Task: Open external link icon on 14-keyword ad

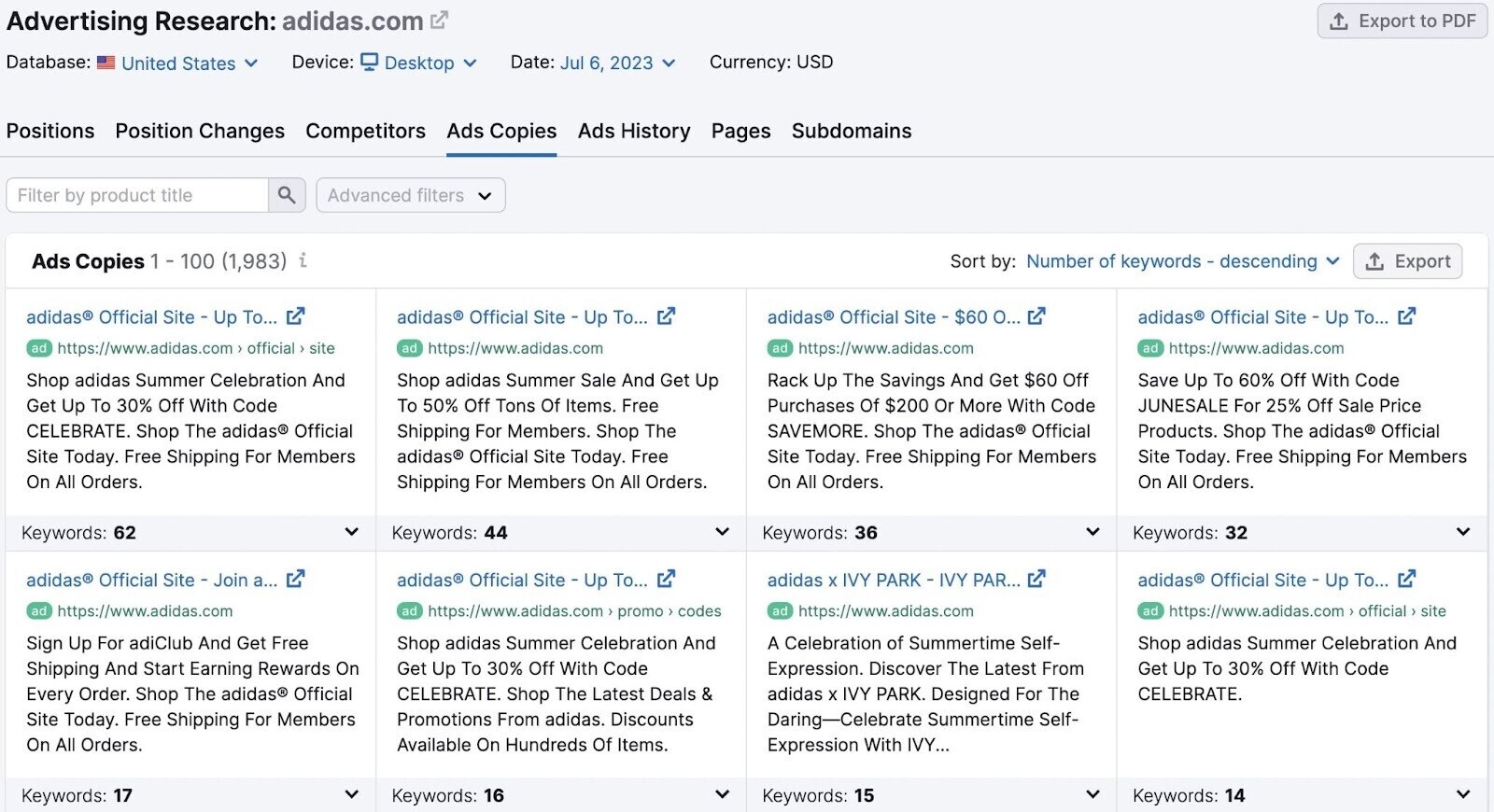Action: click(x=1407, y=580)
